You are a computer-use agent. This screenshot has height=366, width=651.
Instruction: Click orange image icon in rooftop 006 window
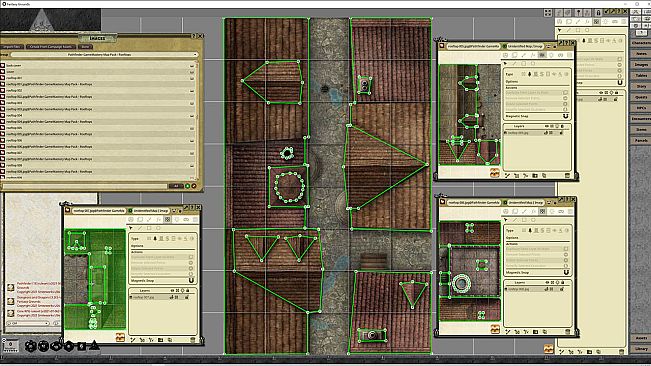[495, 329]
